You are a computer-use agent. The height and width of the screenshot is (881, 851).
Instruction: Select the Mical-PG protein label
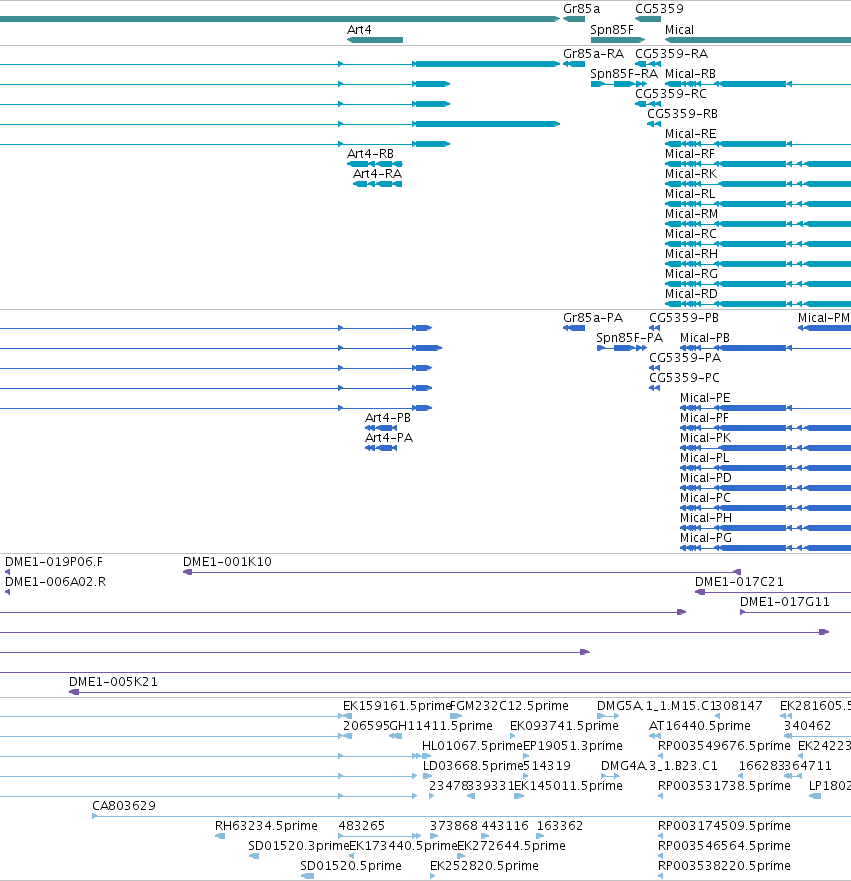click(706, 538)
